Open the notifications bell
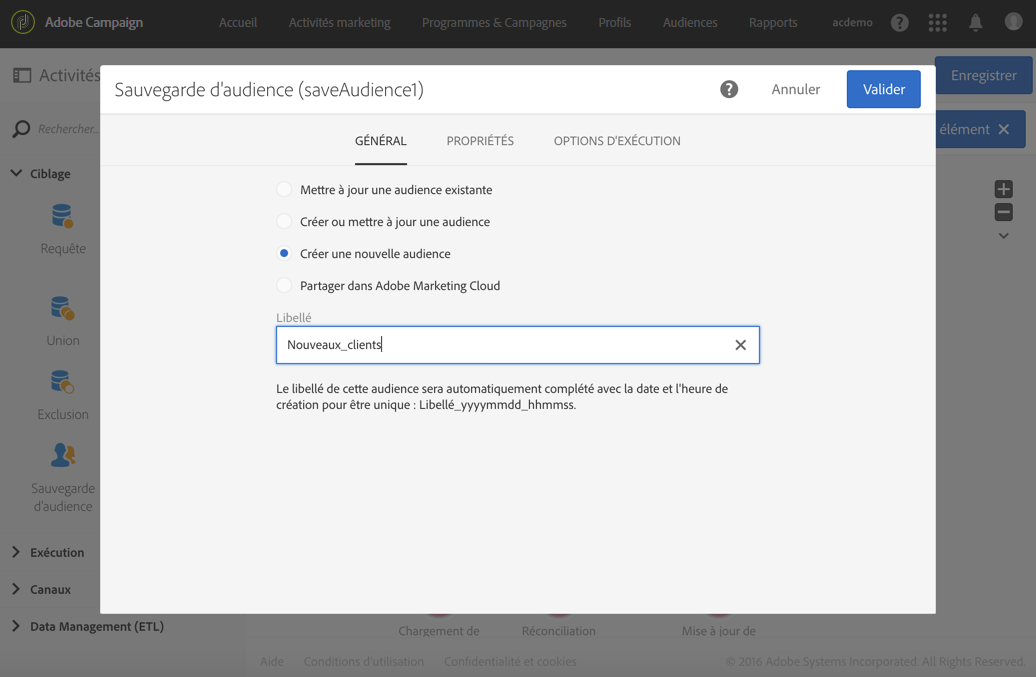 975,22
